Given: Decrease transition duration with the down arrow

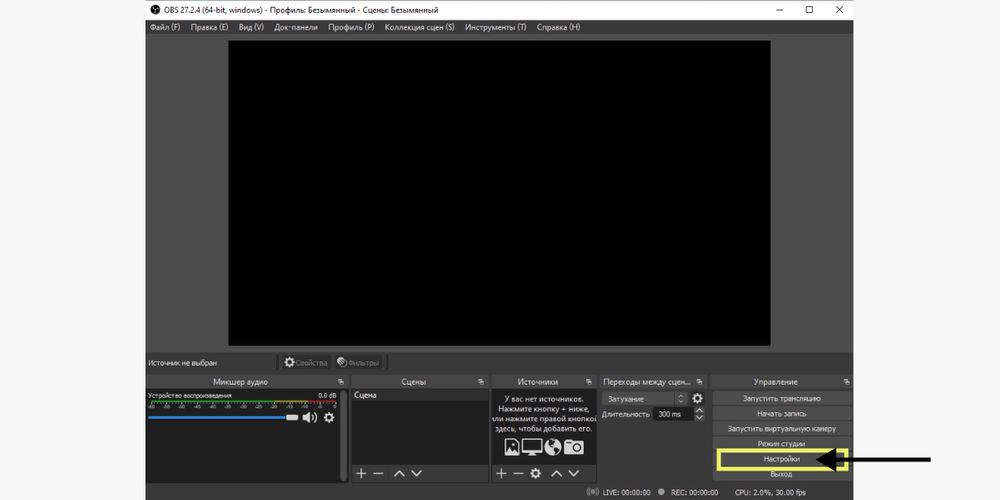Looking at the screenshot, I should (699, 418).
